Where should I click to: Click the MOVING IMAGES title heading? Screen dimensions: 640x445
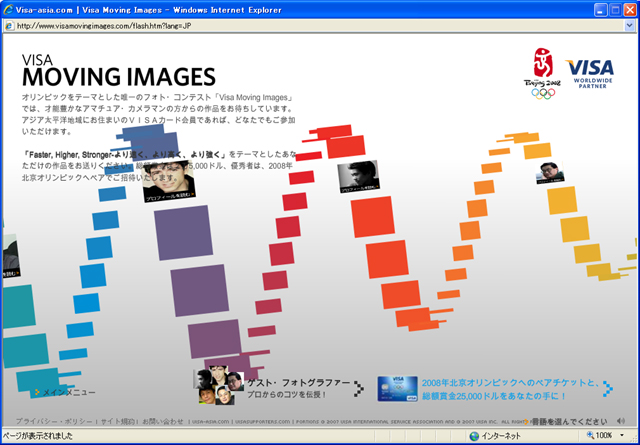pos(119,77)
